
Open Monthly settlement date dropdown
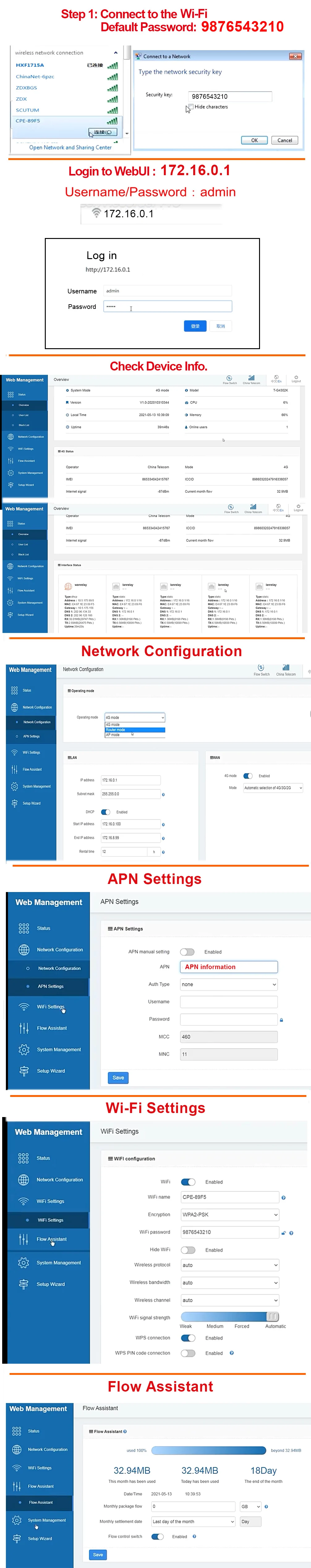click(193, 1521)
